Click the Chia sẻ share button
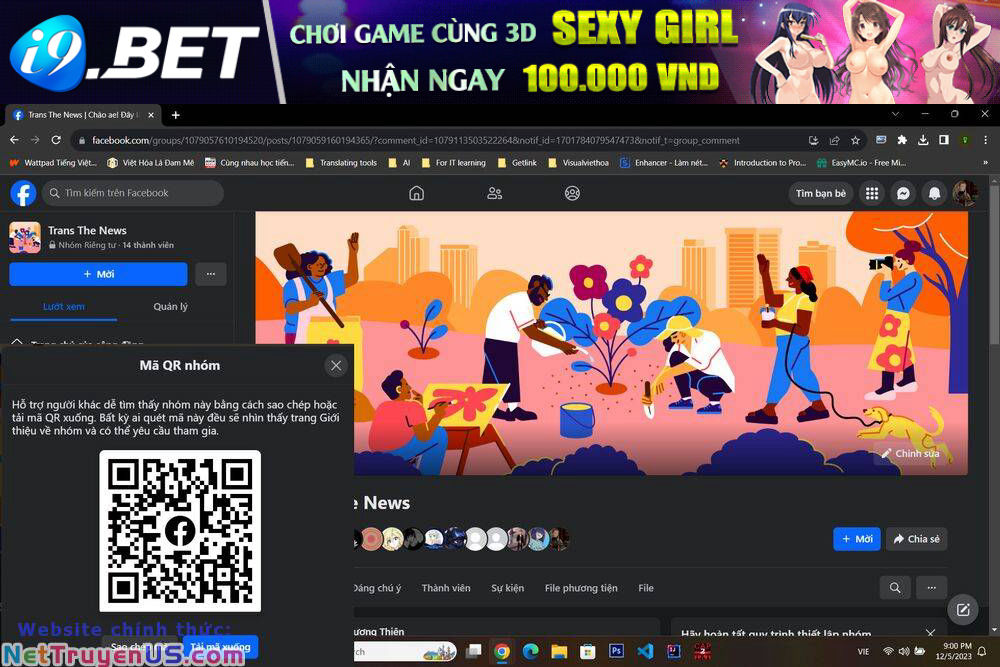The image size is (1000, 667). point(916,539)
